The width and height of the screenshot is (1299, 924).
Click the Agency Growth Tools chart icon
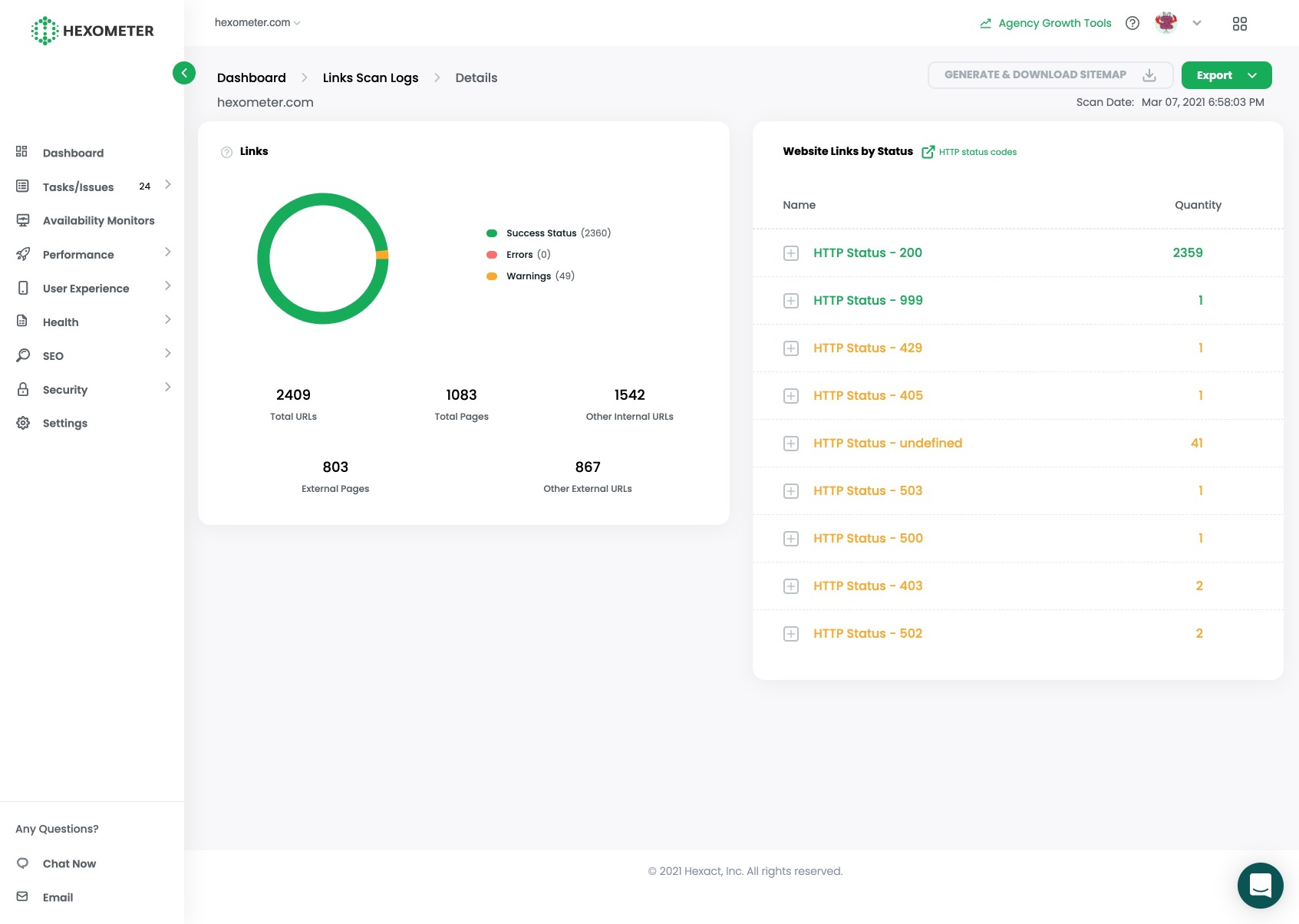(x=986, y=23)
